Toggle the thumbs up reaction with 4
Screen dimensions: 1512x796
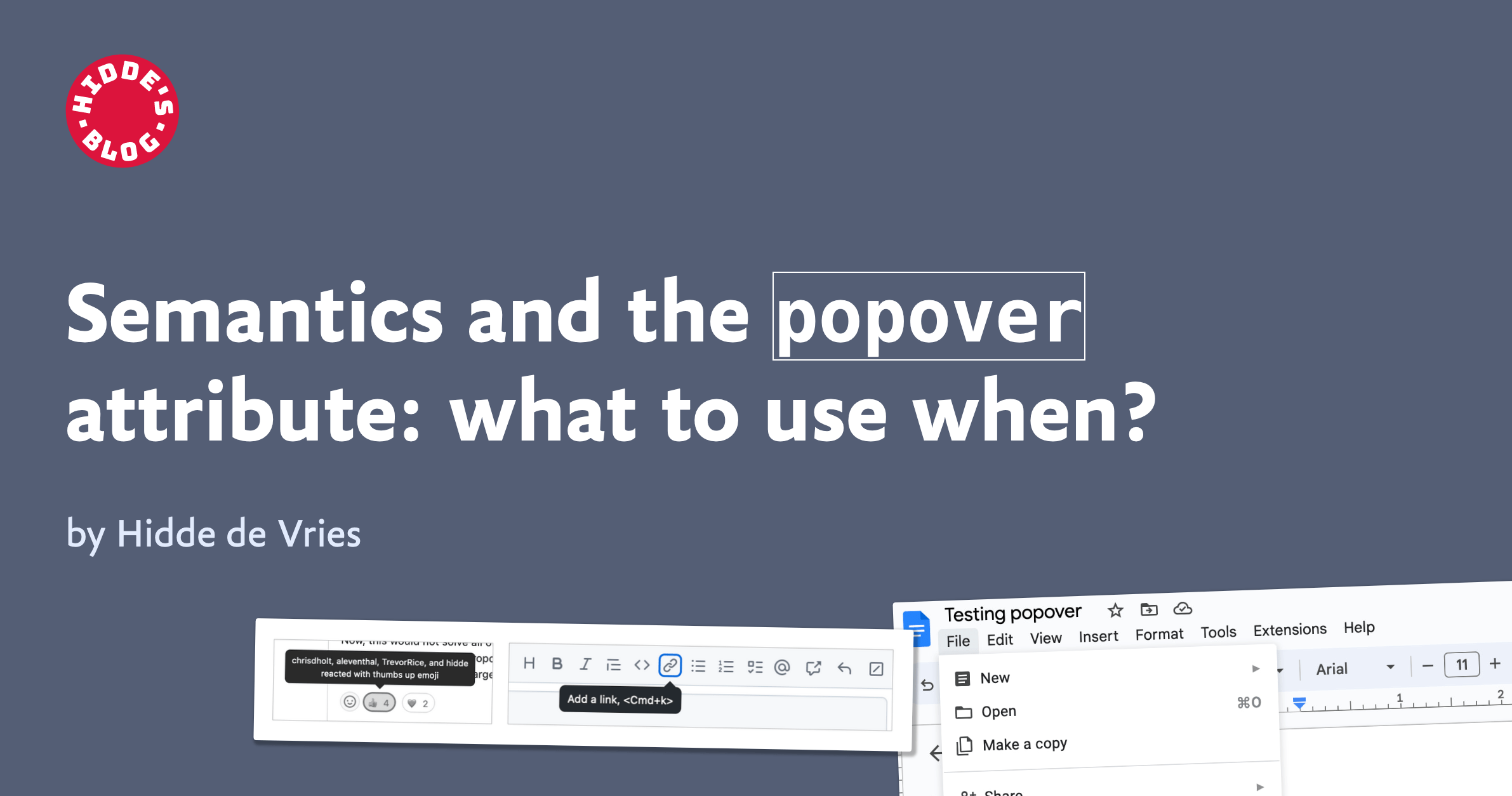pos(379,703)
